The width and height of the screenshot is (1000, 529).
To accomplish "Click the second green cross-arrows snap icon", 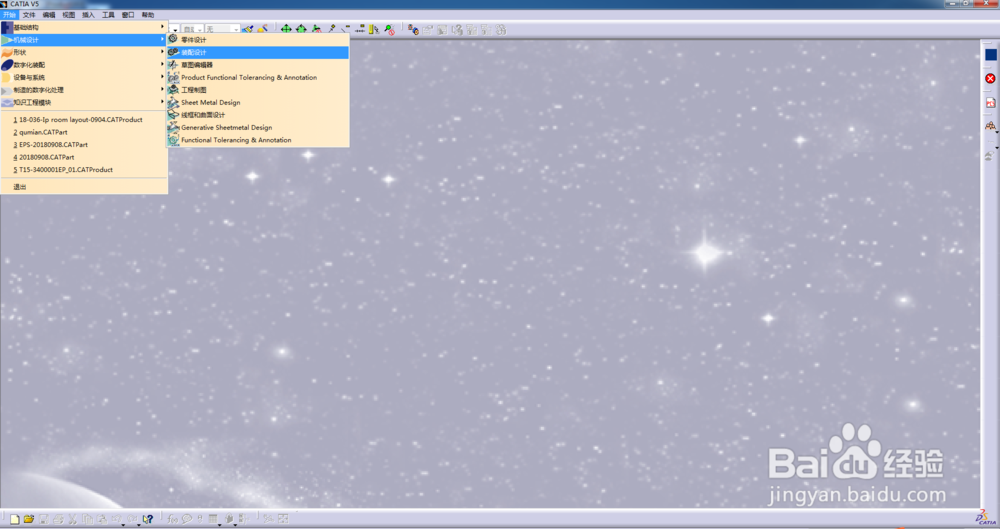I will coord(301,29).
